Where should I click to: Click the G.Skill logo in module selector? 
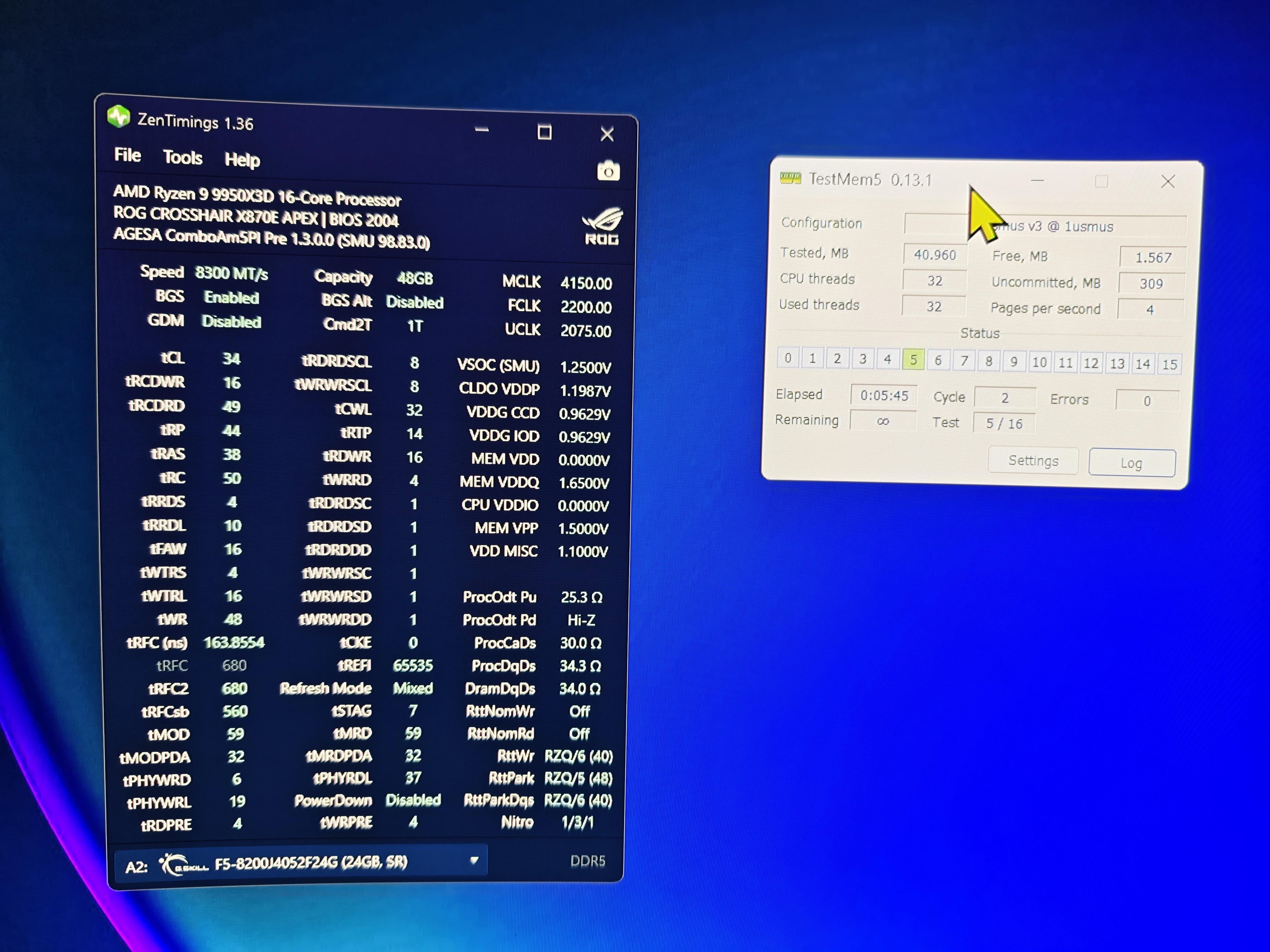coord(183,864)
